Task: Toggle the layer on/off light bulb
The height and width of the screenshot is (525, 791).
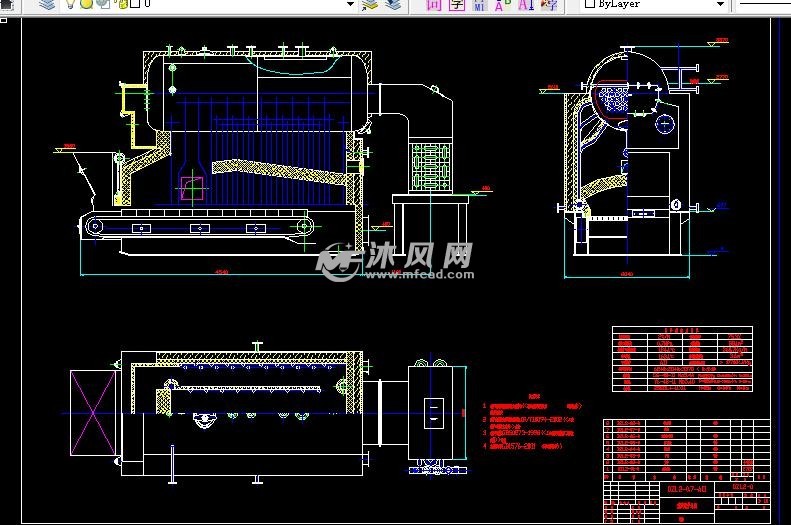Action: tap(71, 4)
